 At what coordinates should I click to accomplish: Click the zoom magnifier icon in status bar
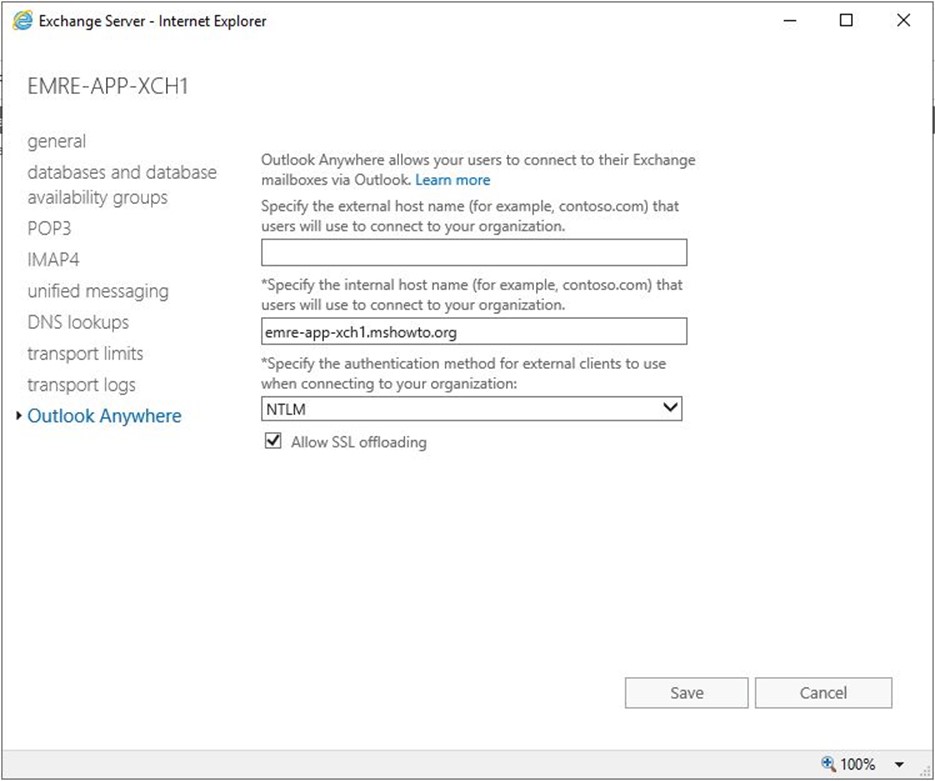coord(828,763)
